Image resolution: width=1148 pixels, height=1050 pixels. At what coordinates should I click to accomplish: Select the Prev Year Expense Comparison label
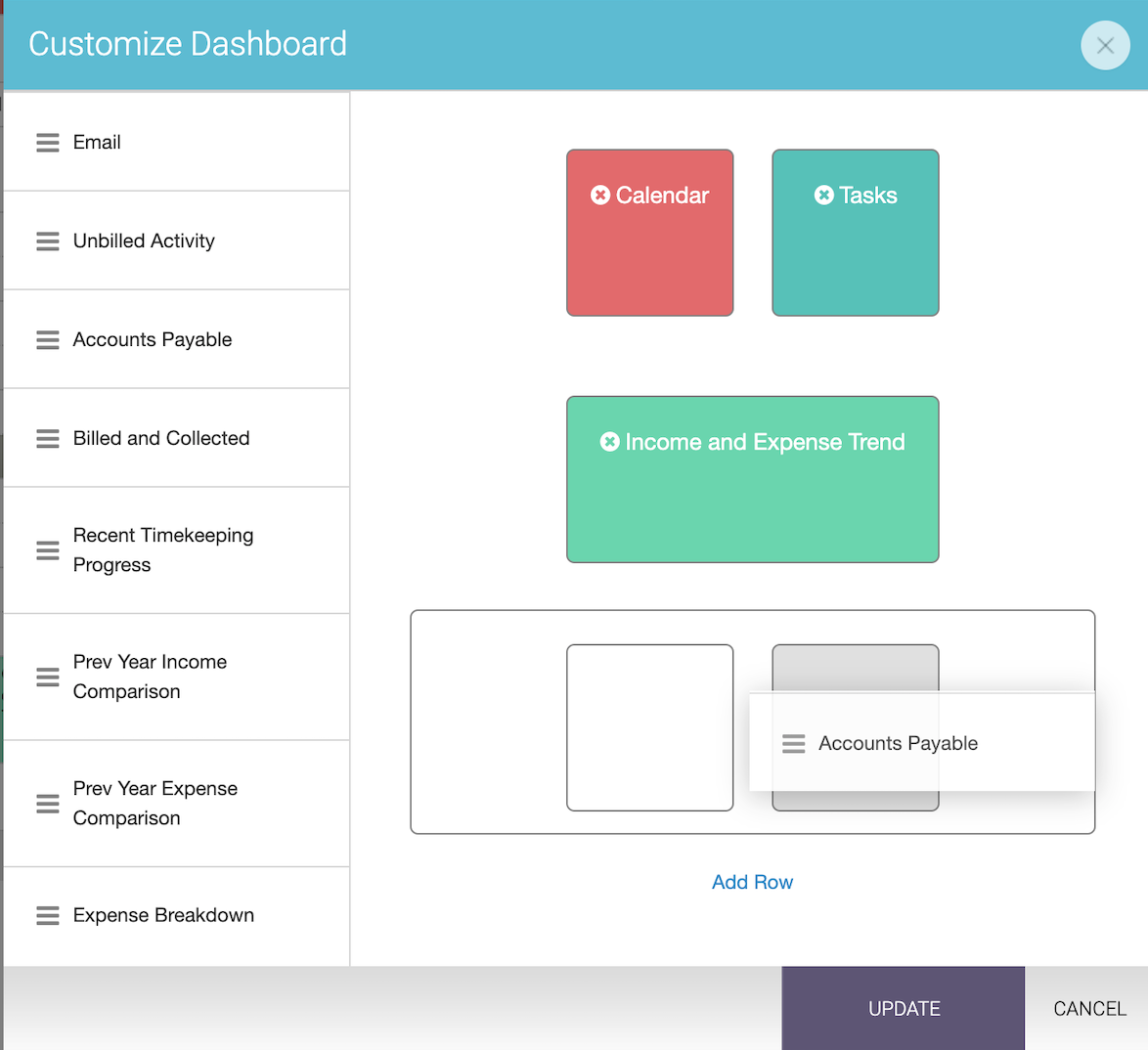(155, 804)
